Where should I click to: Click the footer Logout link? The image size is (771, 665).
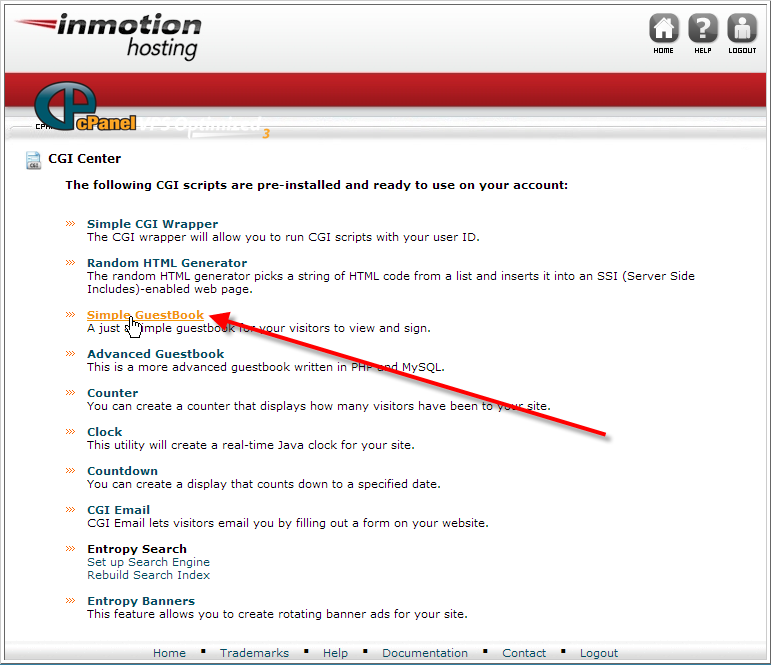tap(599, 653)
